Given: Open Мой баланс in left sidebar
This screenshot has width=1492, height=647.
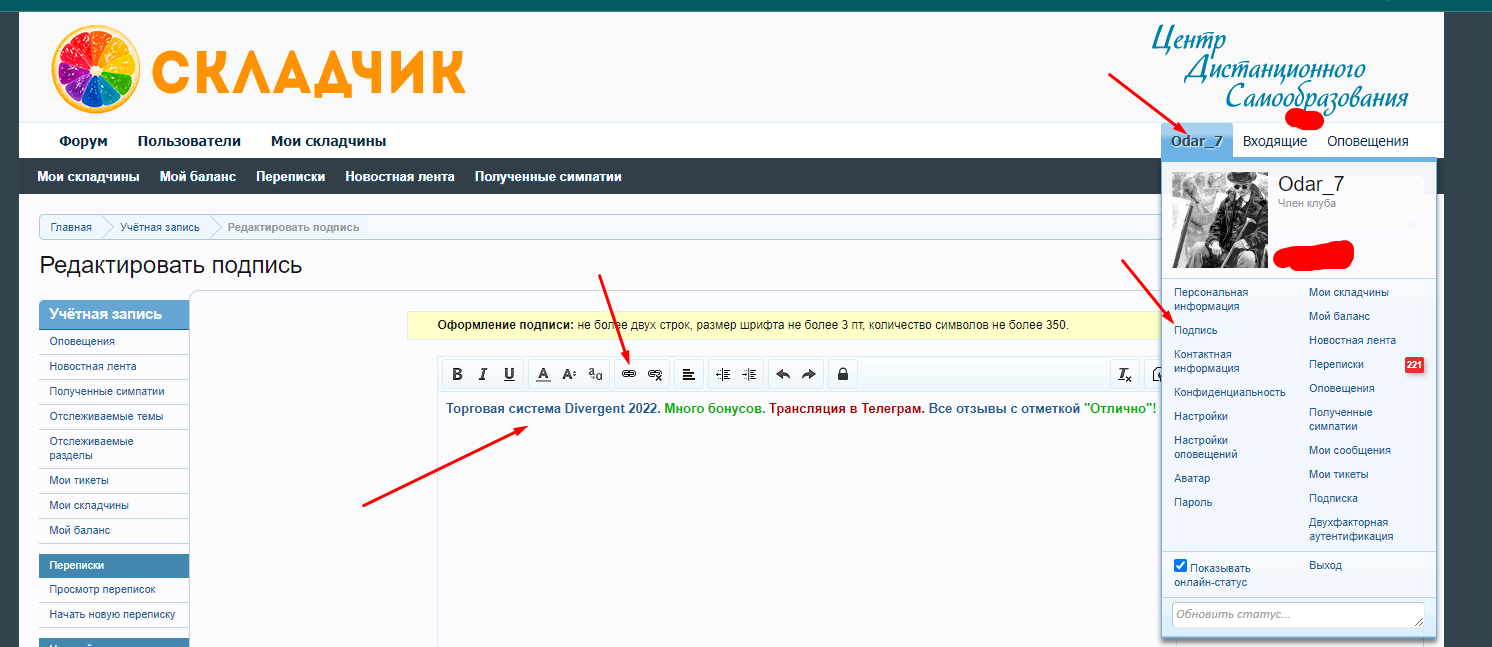Looking at the screenshot, I should click(x=114, y=530).
